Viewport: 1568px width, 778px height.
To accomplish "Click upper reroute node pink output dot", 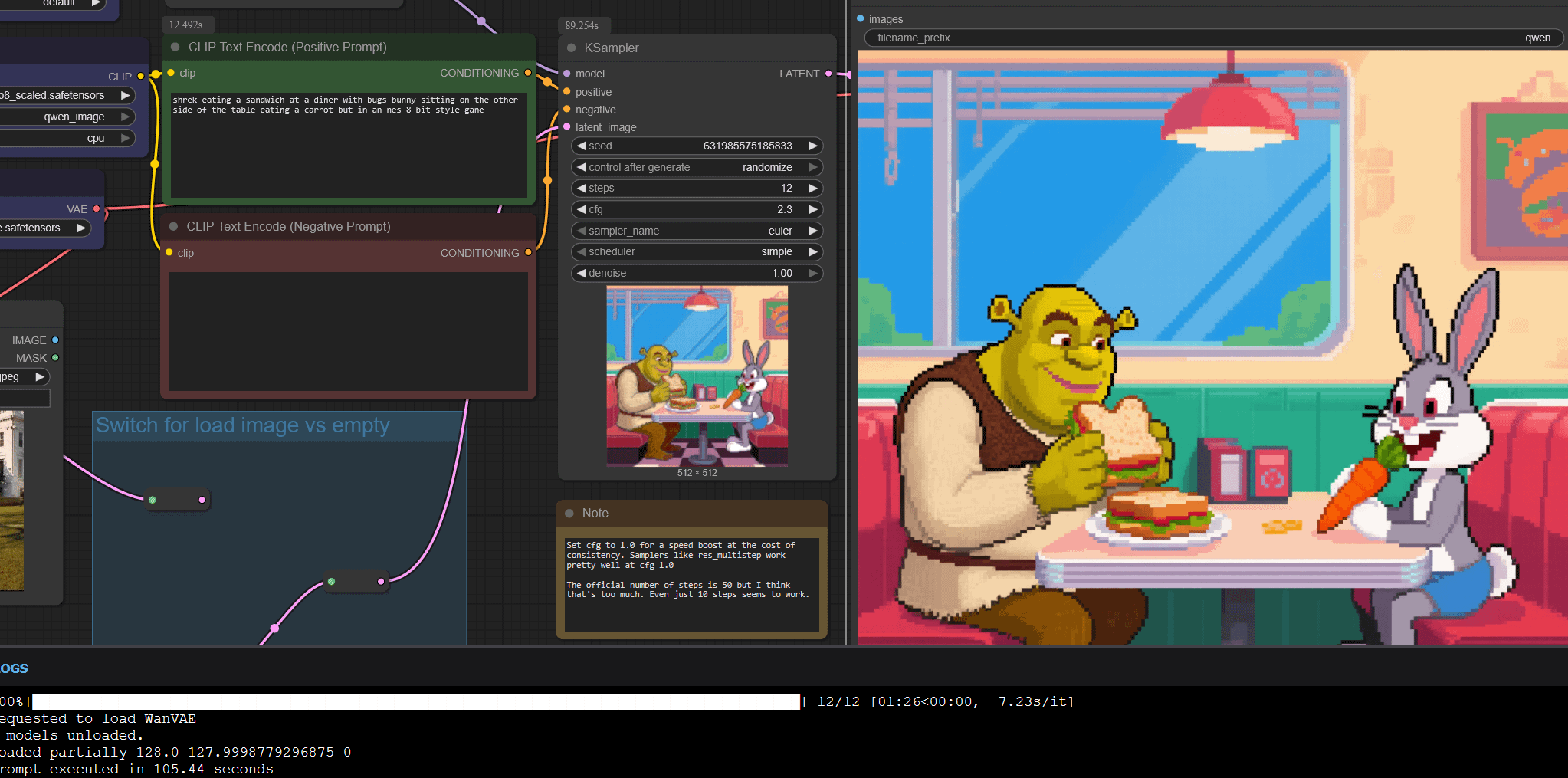I will (202, 500).
